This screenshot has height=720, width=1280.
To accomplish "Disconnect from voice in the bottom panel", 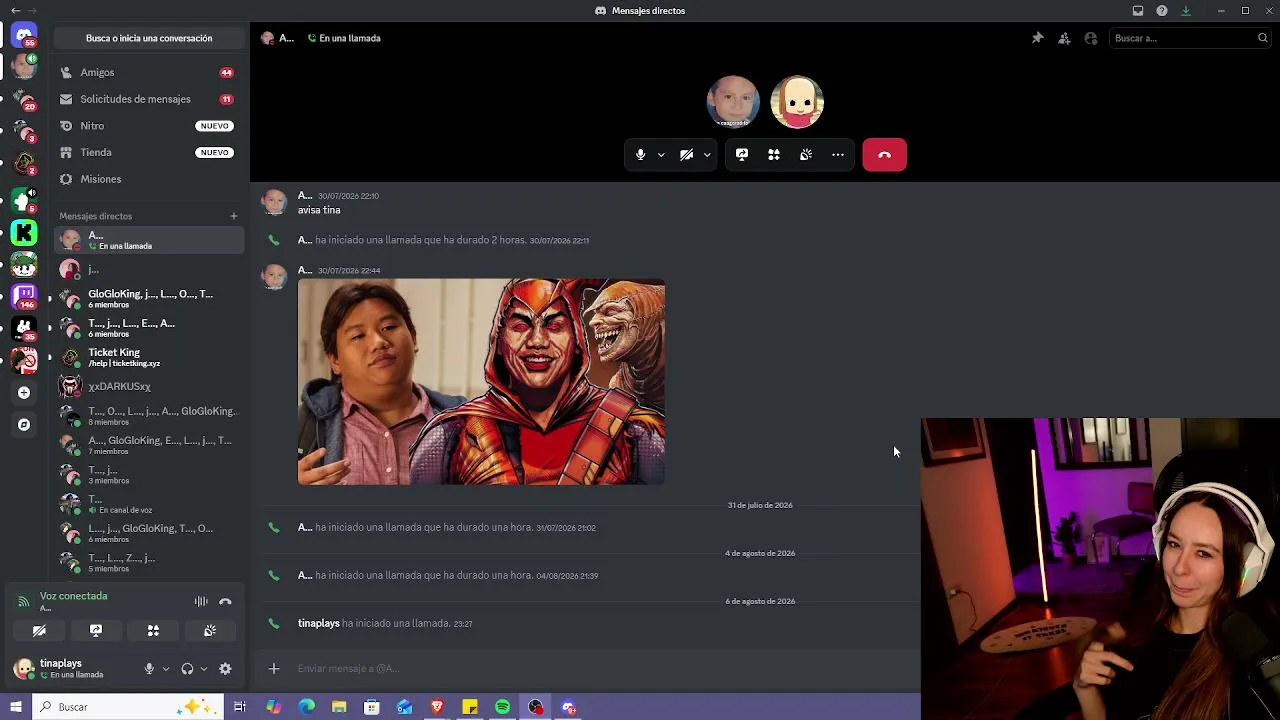I will point(225,601).
